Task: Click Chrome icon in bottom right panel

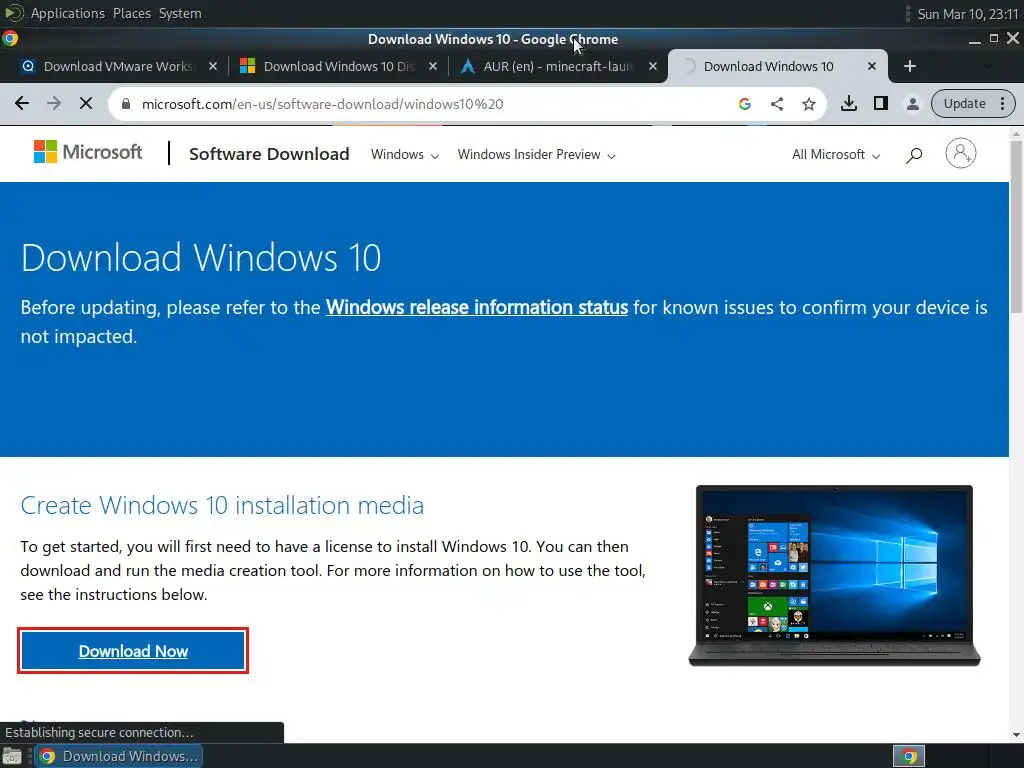Action: (x=909, y=756)
